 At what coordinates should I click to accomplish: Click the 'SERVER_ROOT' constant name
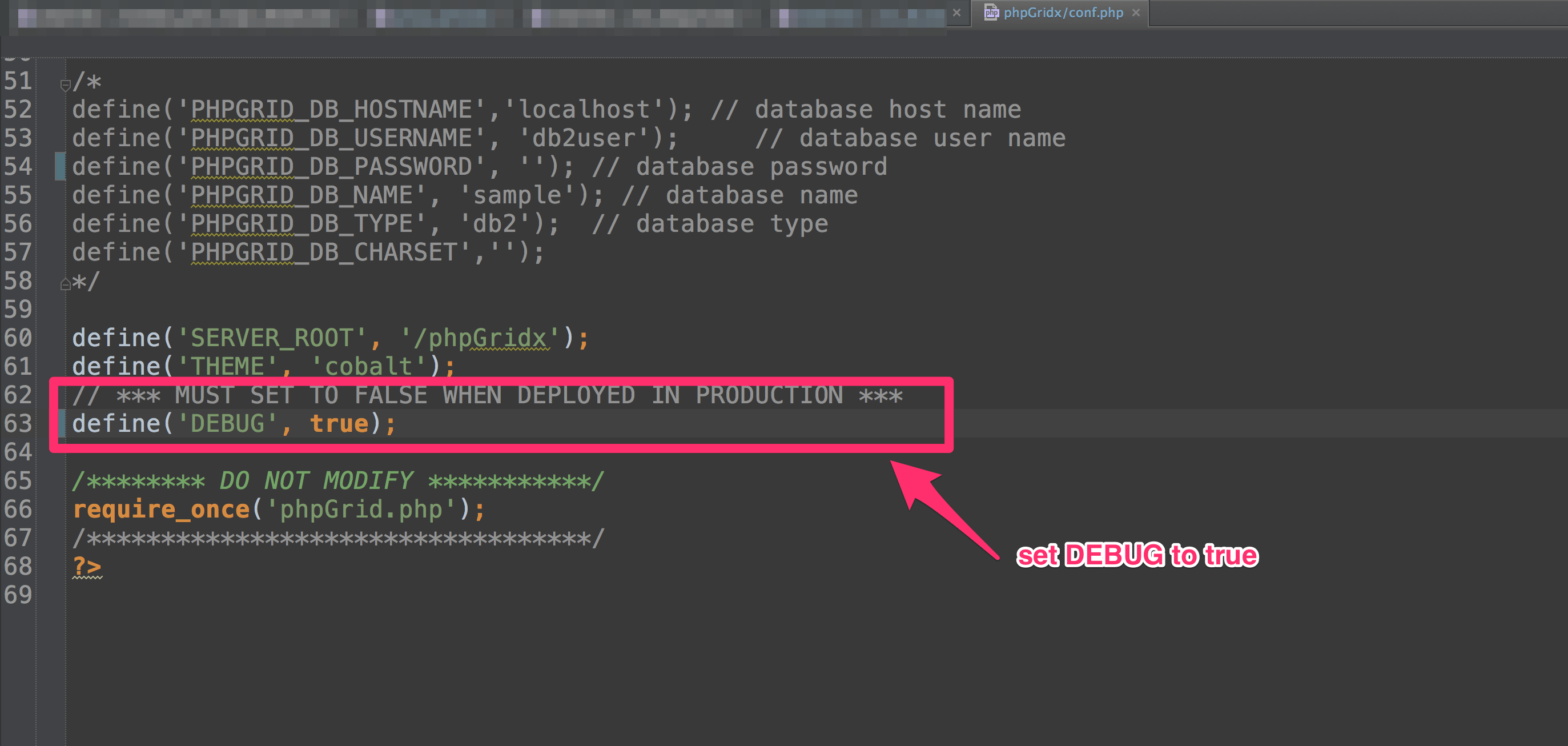point(272,338)
